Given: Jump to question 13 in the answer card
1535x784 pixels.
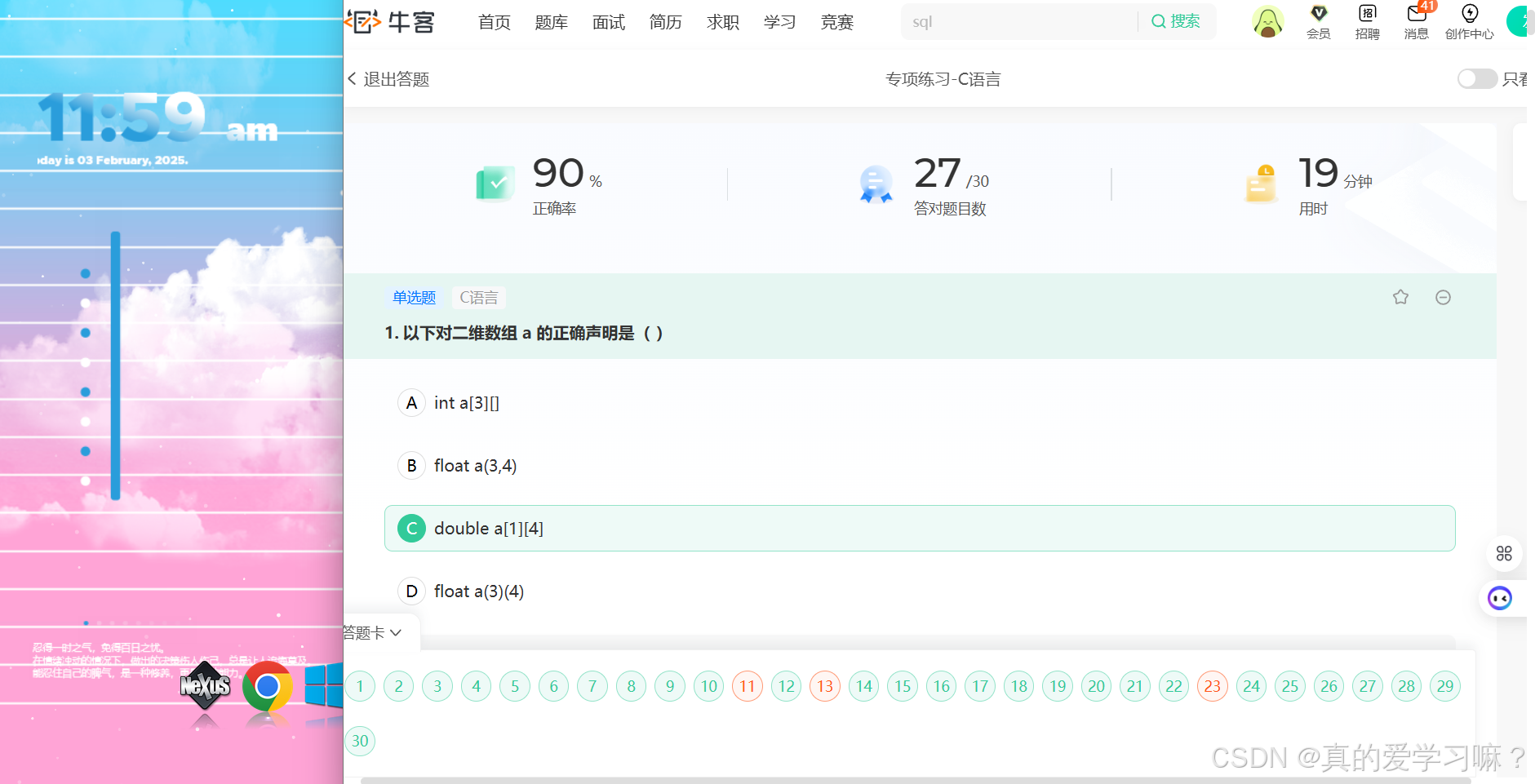Looking at the screenshot, I should [824, 686].
